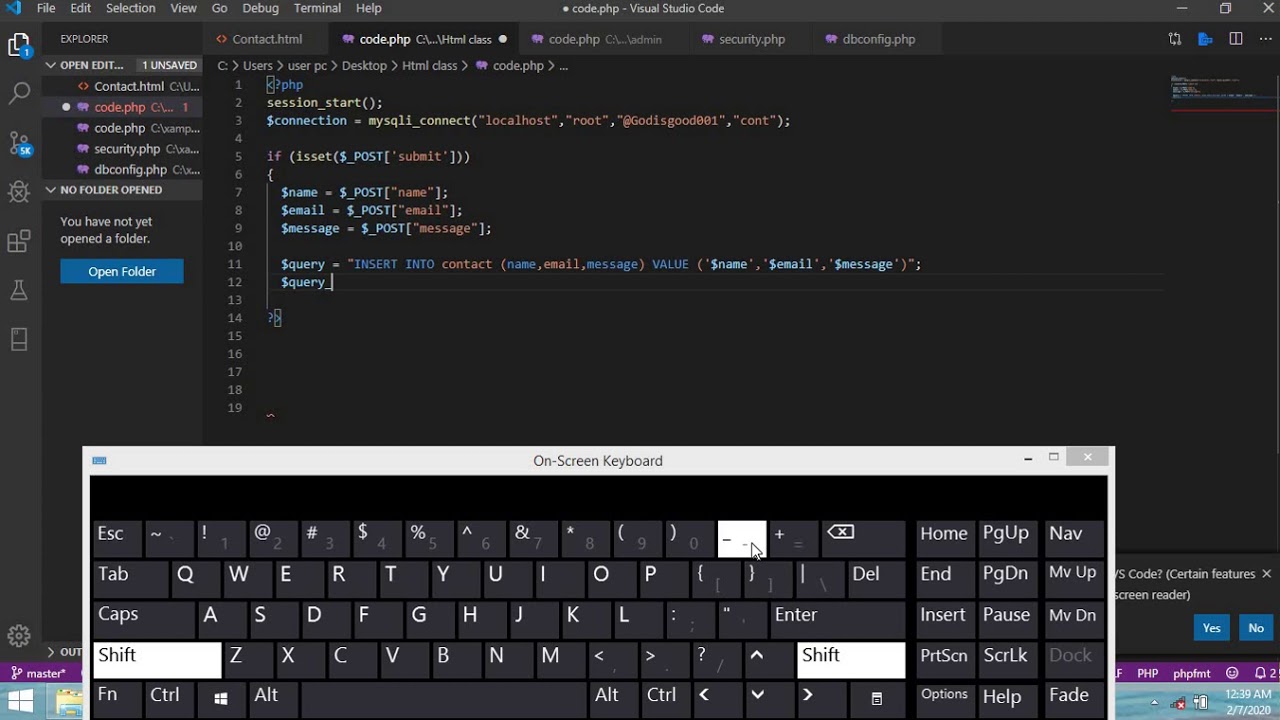Close the language notification with X
1280x720 pixels.
(1266, 574)
